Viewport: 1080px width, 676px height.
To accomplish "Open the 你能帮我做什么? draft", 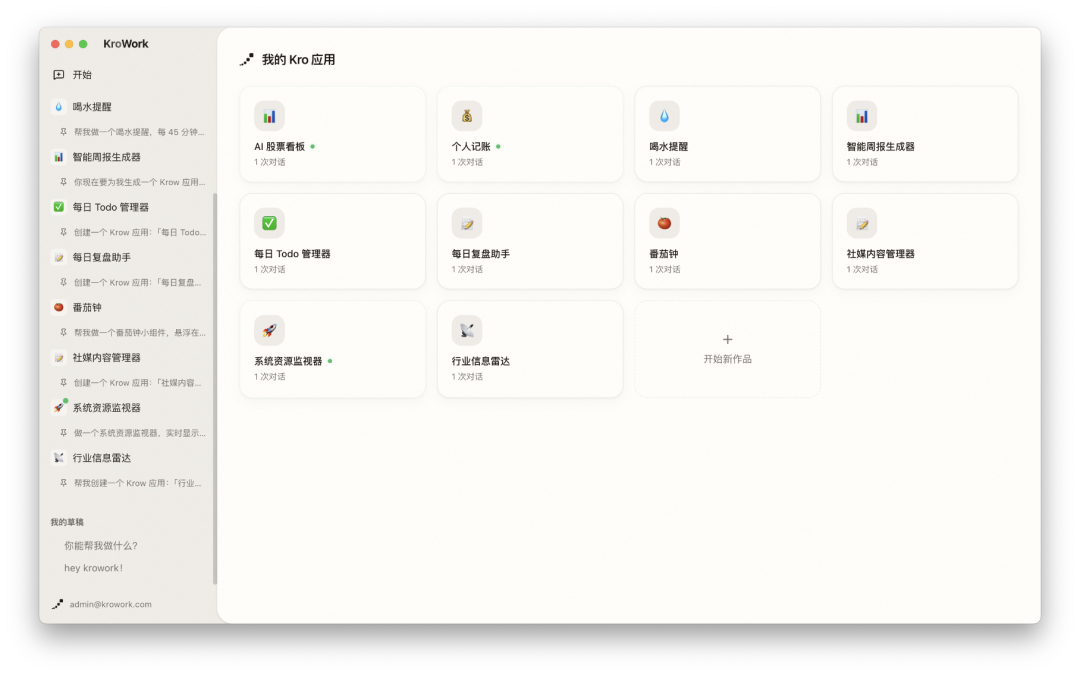I will (x=101, y=546).
